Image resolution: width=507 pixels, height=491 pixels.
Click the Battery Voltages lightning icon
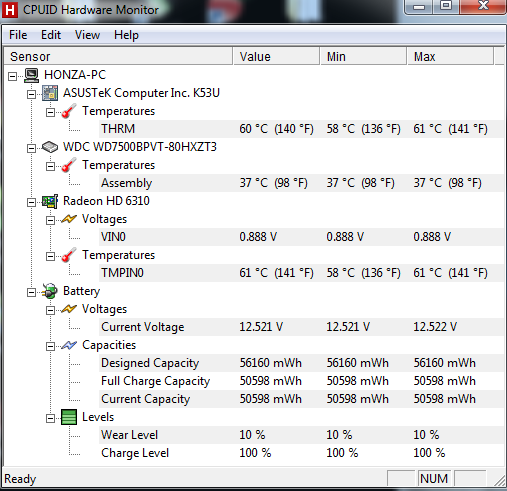69,309
